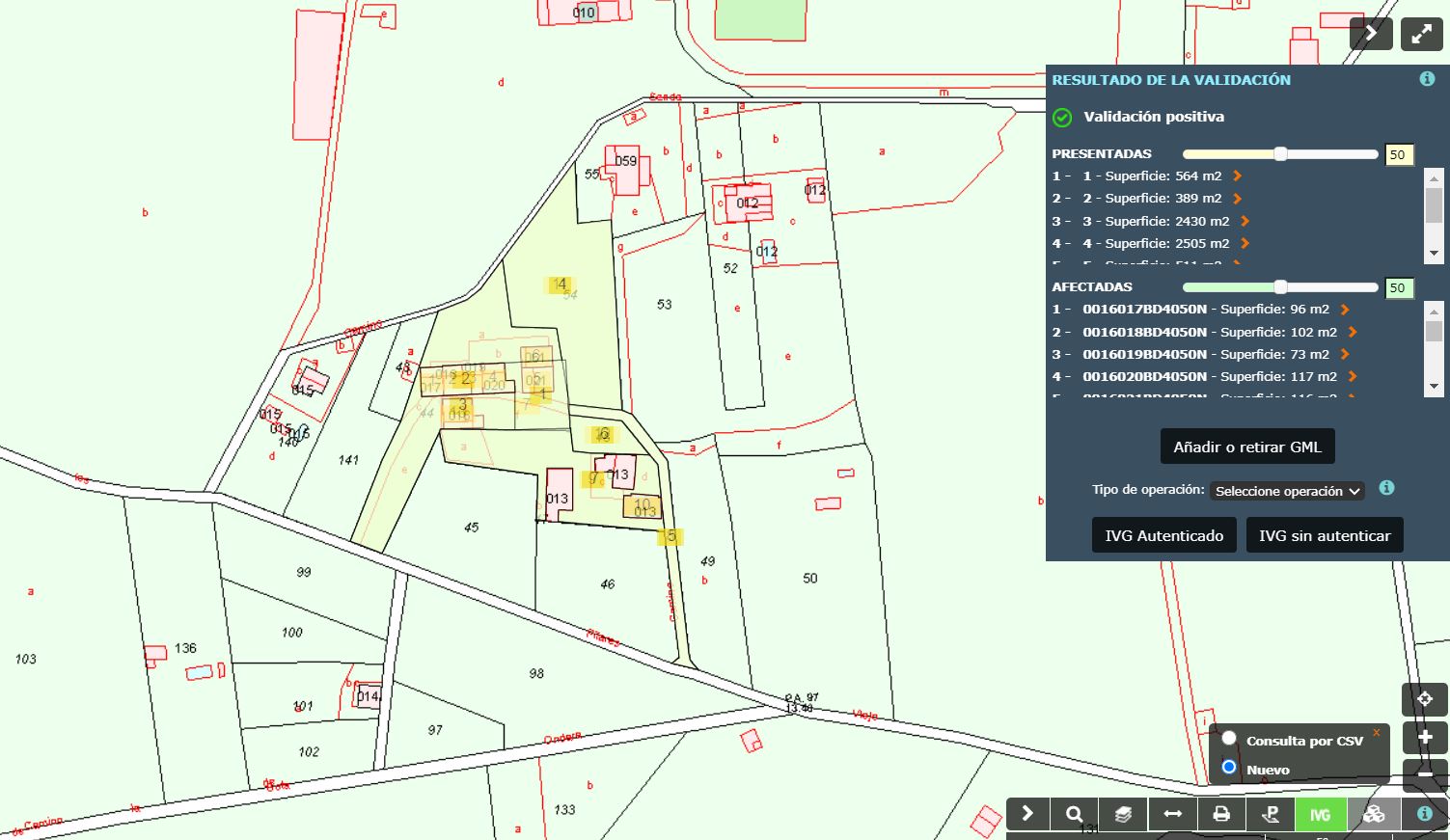Image resolution: width=1450 pixels, height=840 pixels.
Task: Click the AFECTADAS opacity value field
Action: [x=1399, y=287]
